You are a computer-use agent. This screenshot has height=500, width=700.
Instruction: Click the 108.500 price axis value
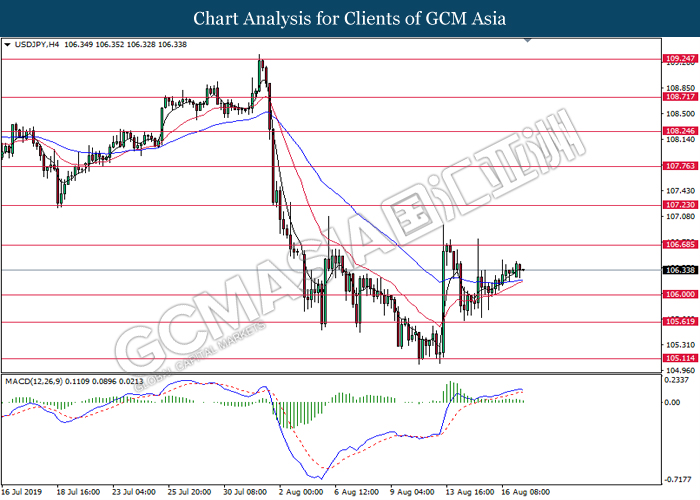[x=680, y=114]
